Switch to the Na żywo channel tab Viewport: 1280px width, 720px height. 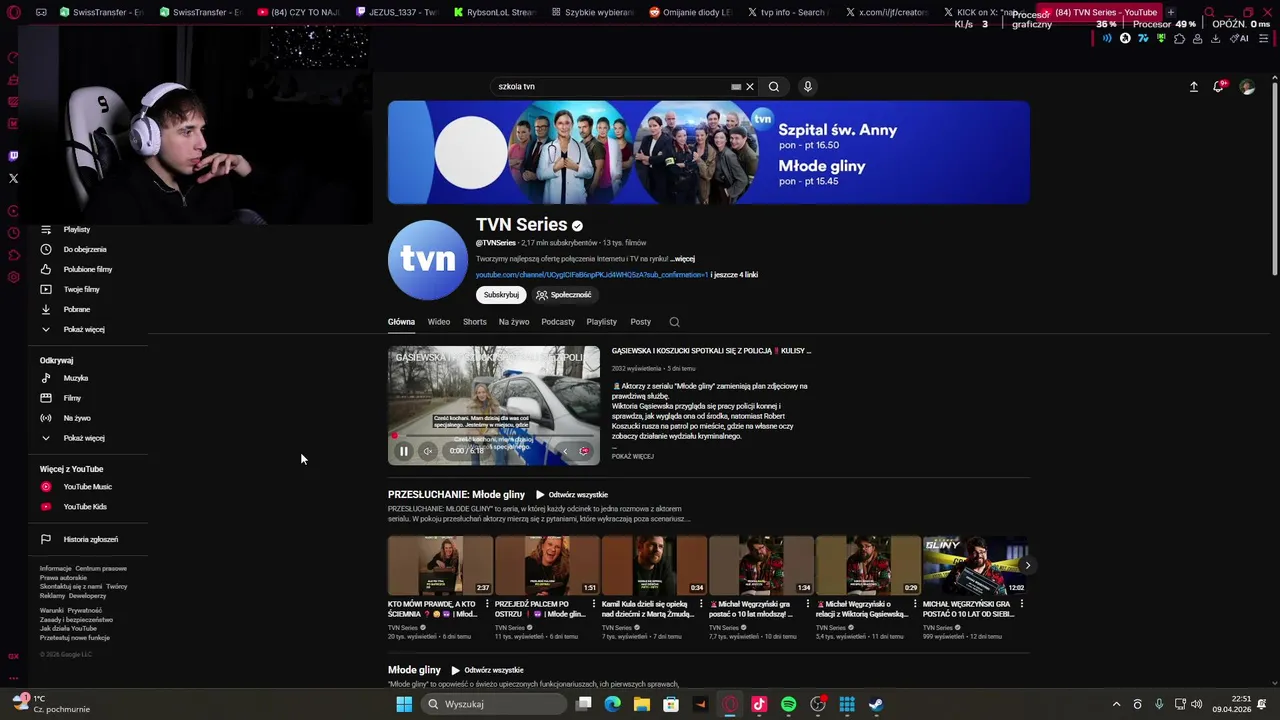click(x=514, y=322)
